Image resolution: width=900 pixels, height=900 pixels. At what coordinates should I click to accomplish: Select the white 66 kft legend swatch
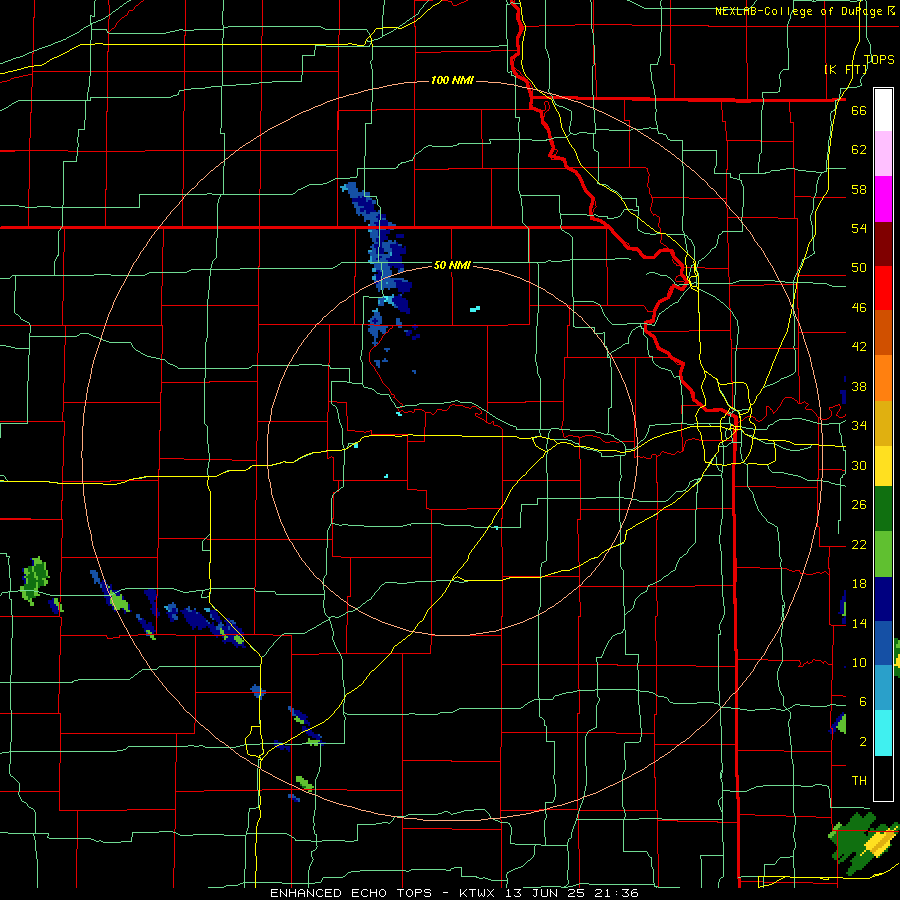883,110
